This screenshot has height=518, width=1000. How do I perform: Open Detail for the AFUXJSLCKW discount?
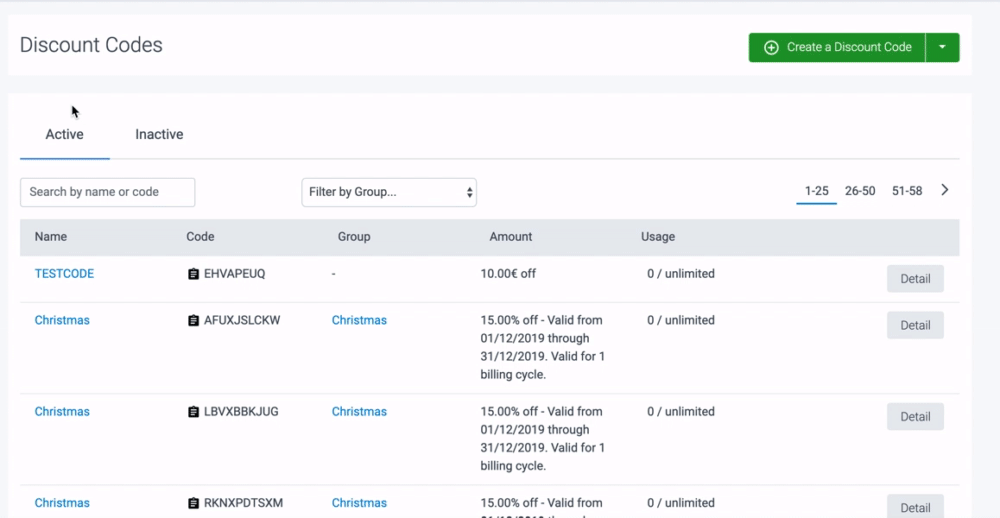[x=914, y=325]
